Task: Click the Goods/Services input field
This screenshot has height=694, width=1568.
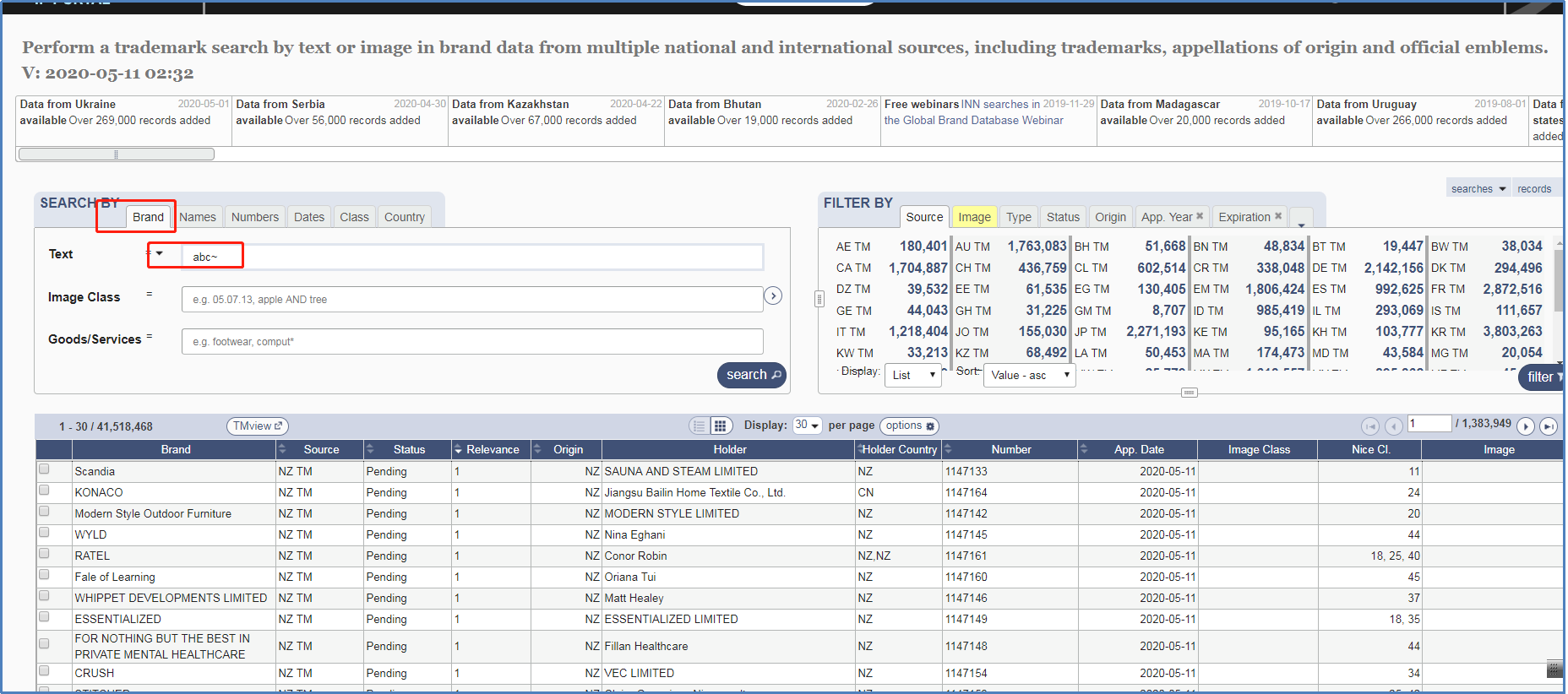Action: pos(472,342)
